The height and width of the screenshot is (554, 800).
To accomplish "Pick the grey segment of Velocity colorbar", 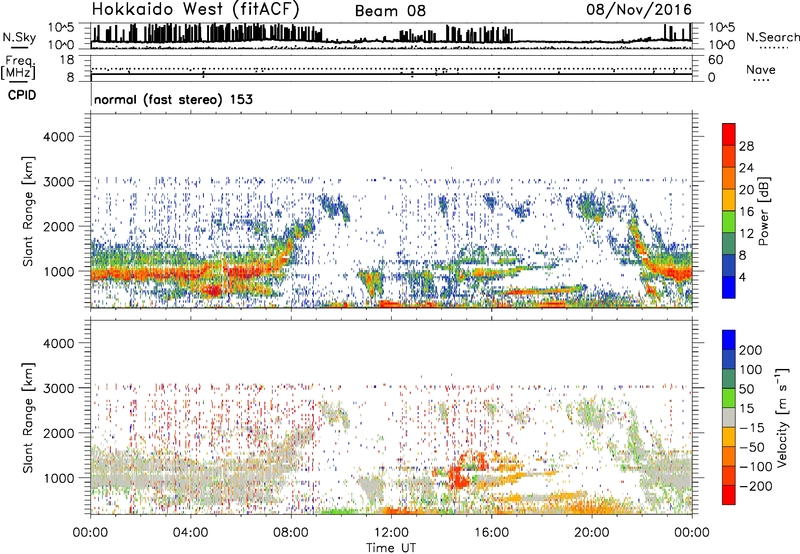I will [x=729, y=417].
